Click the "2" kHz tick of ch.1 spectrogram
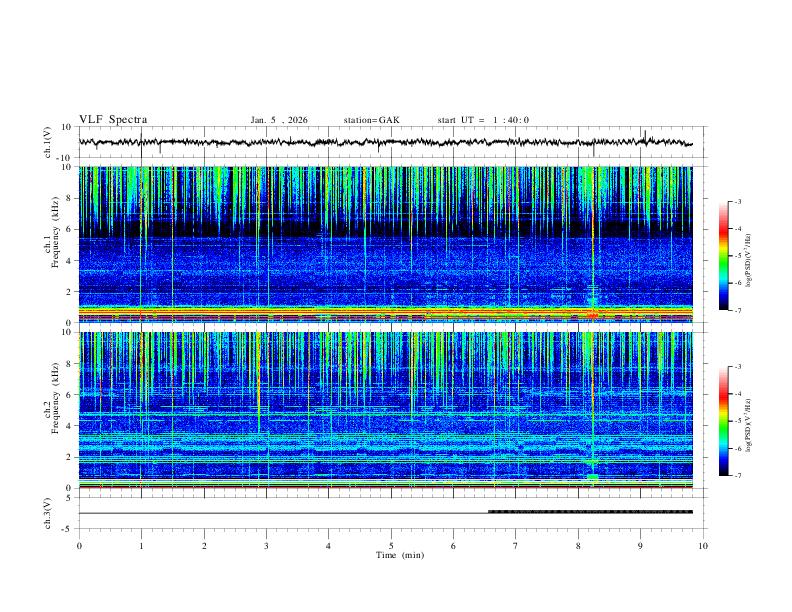Image resolution: width=792 pixels, height=612 pixels. point(70,292)
